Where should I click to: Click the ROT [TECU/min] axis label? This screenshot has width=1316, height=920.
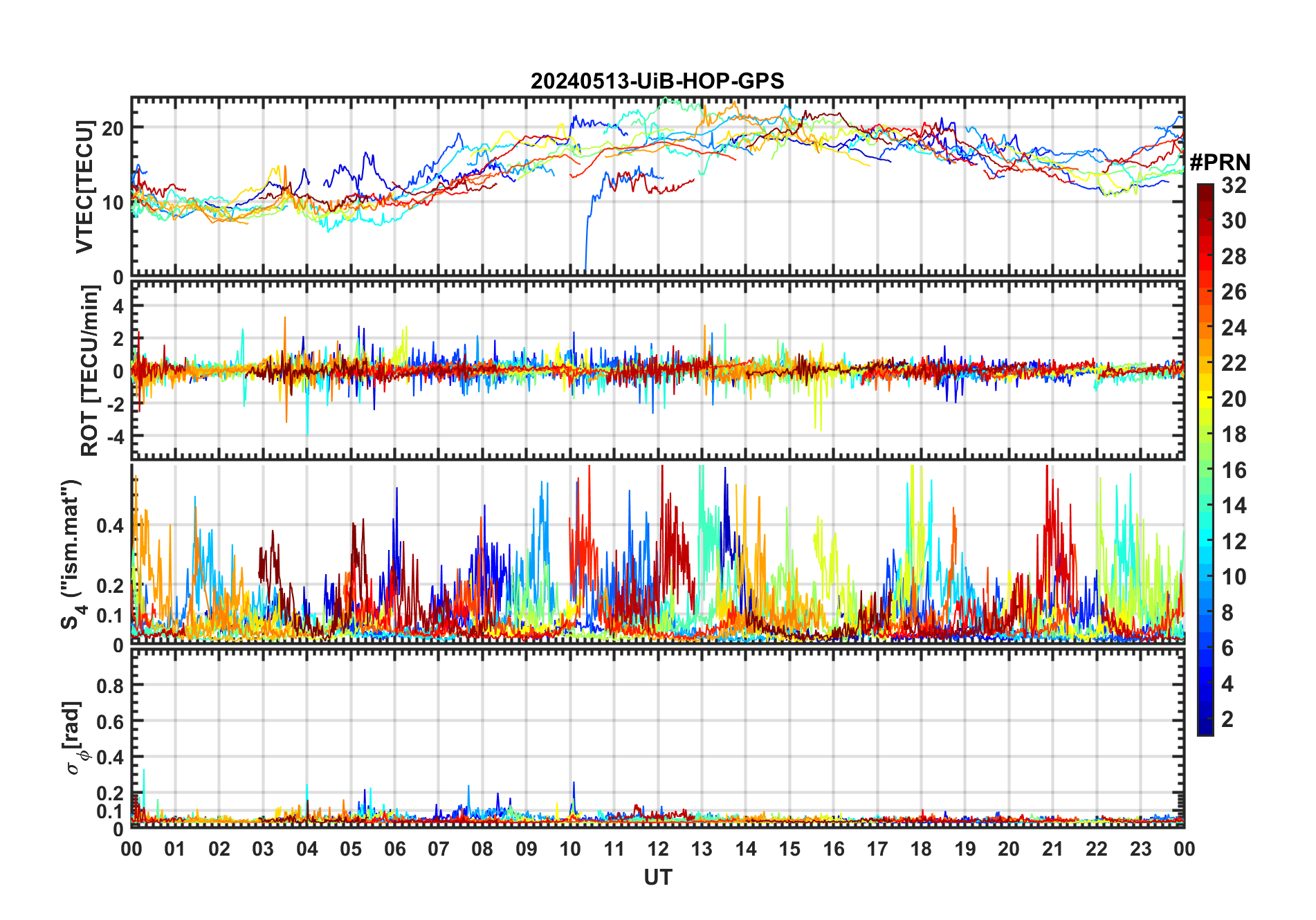tap(89, 371)
